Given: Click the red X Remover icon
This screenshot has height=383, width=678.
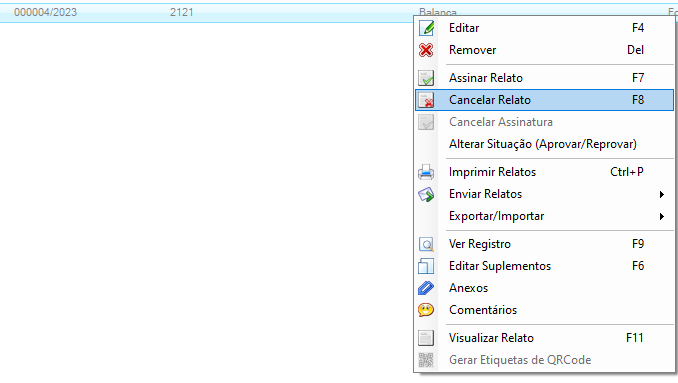Looking at the screenshot, I should [x=426, y=50].
